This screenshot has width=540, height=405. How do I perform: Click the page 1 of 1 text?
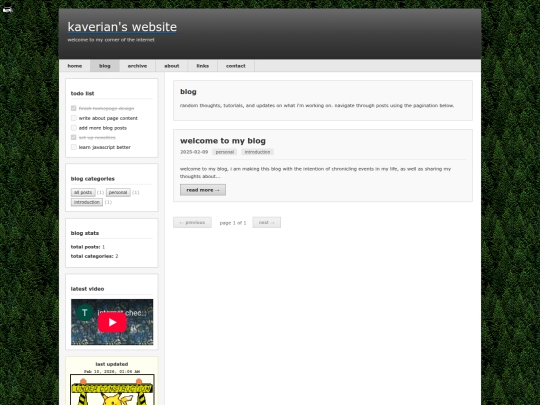click(x=233, y=223)
